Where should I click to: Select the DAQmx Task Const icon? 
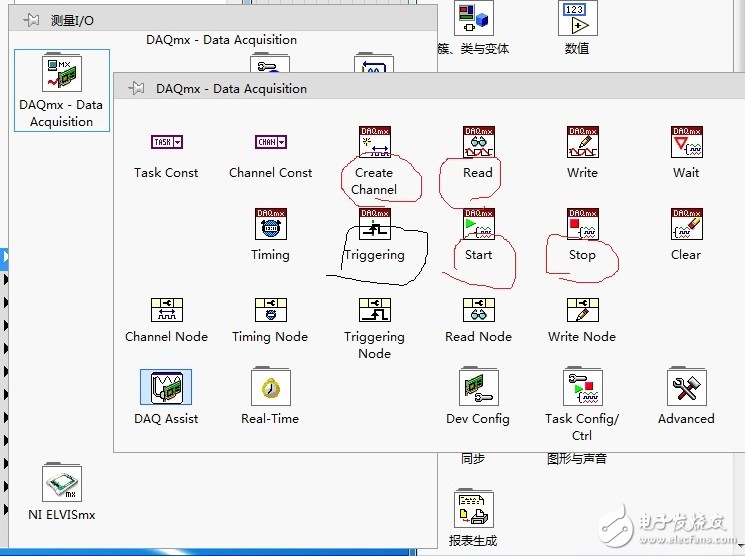[167, 142]
